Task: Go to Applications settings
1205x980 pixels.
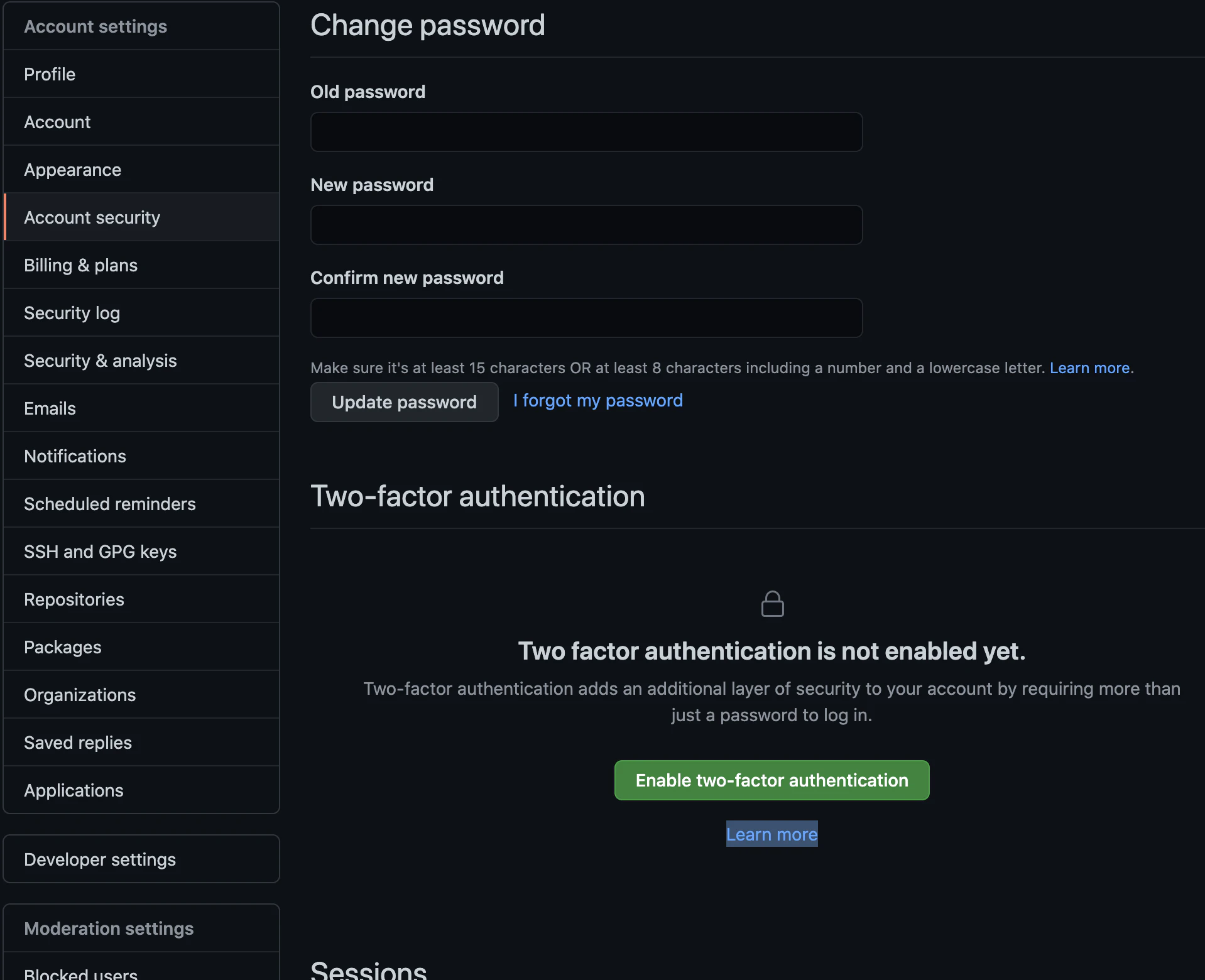Action: (141, 790)
